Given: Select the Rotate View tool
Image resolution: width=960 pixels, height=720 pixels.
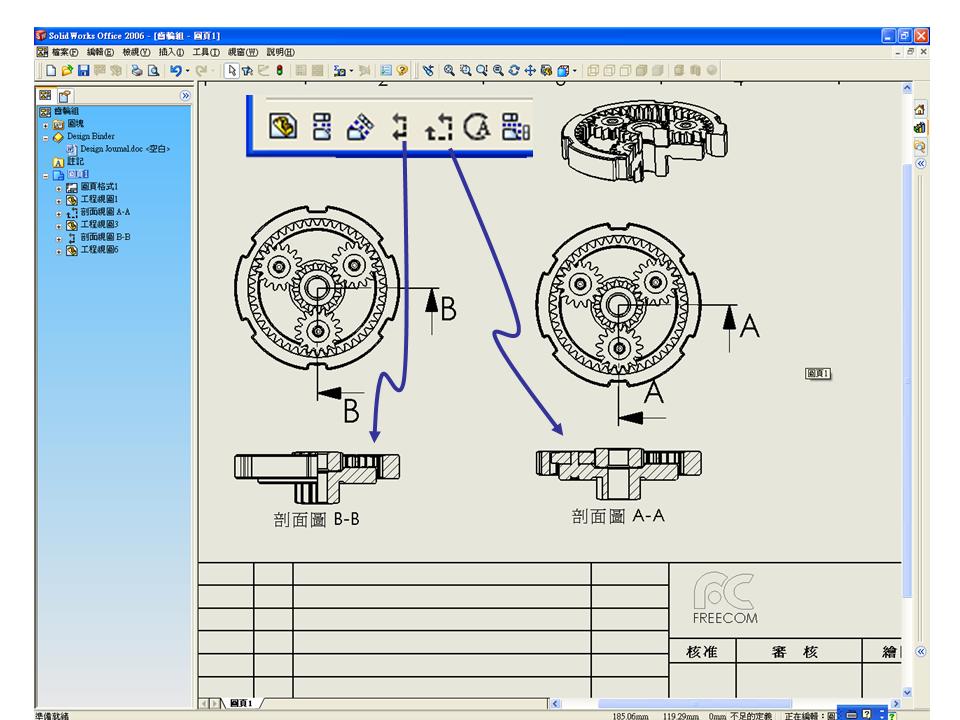Looking at the screenshot, I should pos(514,70).
